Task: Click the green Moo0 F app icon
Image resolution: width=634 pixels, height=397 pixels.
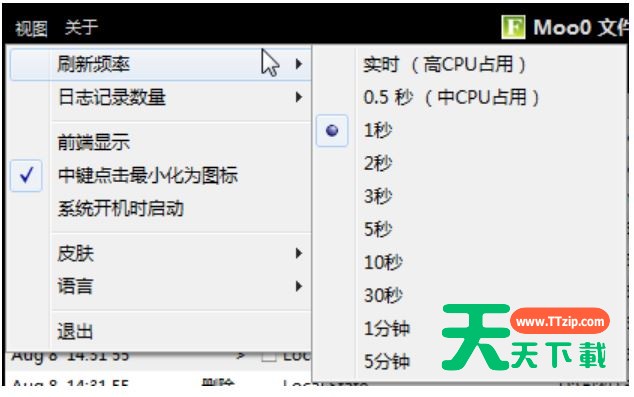Action: coord(513,27)
